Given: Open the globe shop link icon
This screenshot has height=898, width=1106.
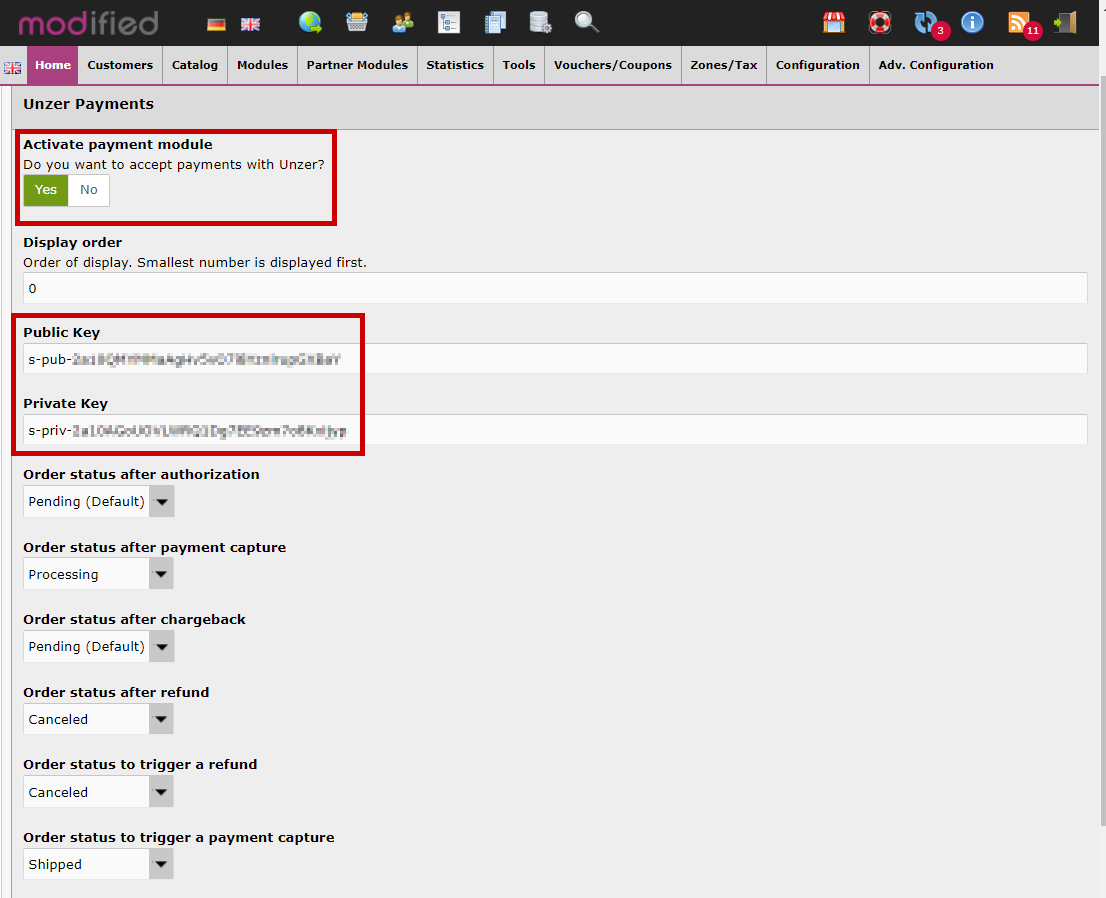Looking at the screenshot, I should pyautogui.click(x=310, y=23).
